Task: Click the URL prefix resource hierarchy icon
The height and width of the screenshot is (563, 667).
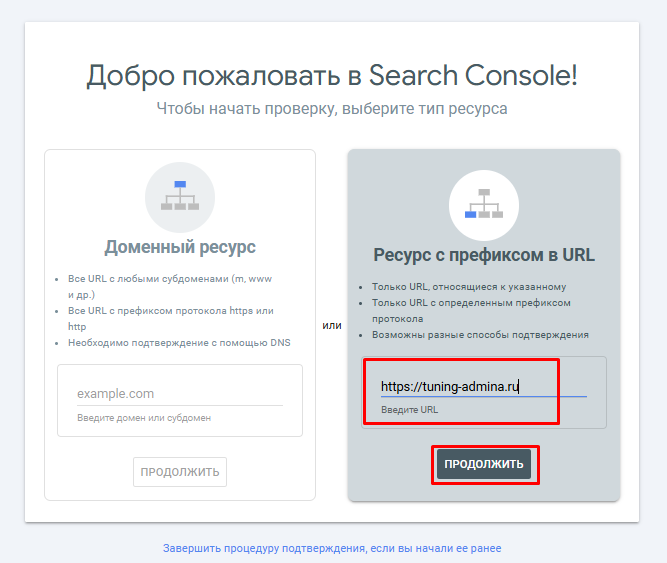Action: 484,205
